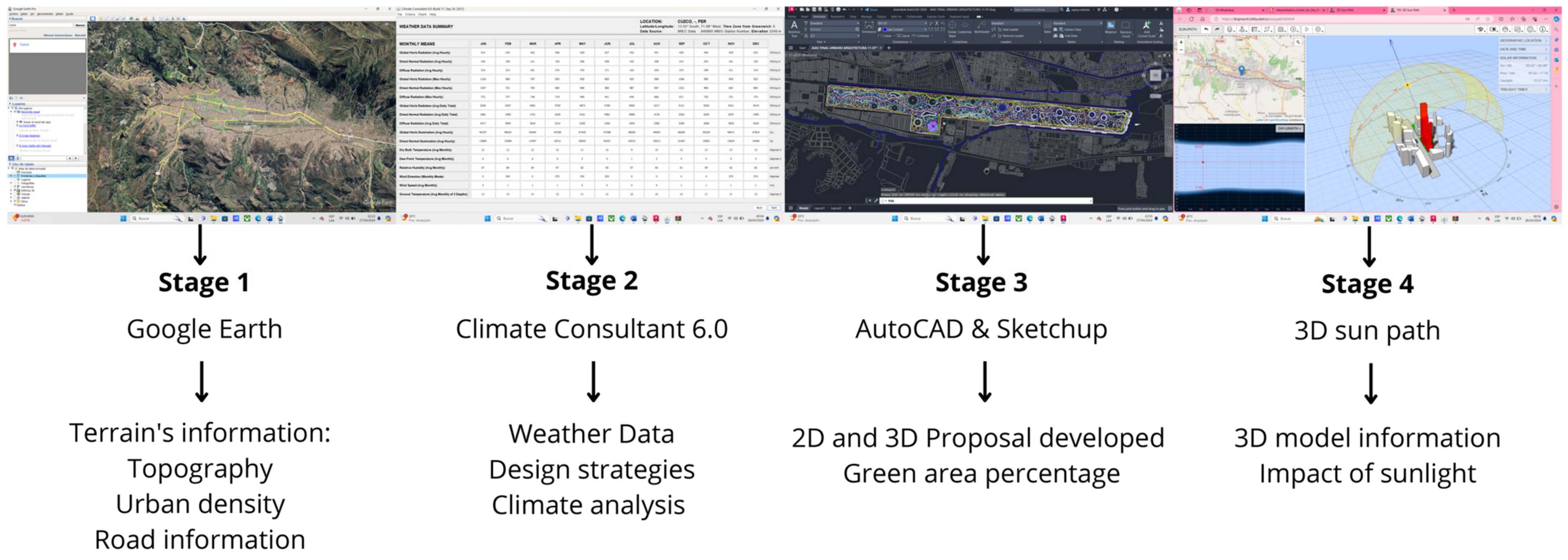Click the Center Mark tool in AutoCAD
Image resolution: width=1568 pixels, height=560 pixels.
point(952,28)
